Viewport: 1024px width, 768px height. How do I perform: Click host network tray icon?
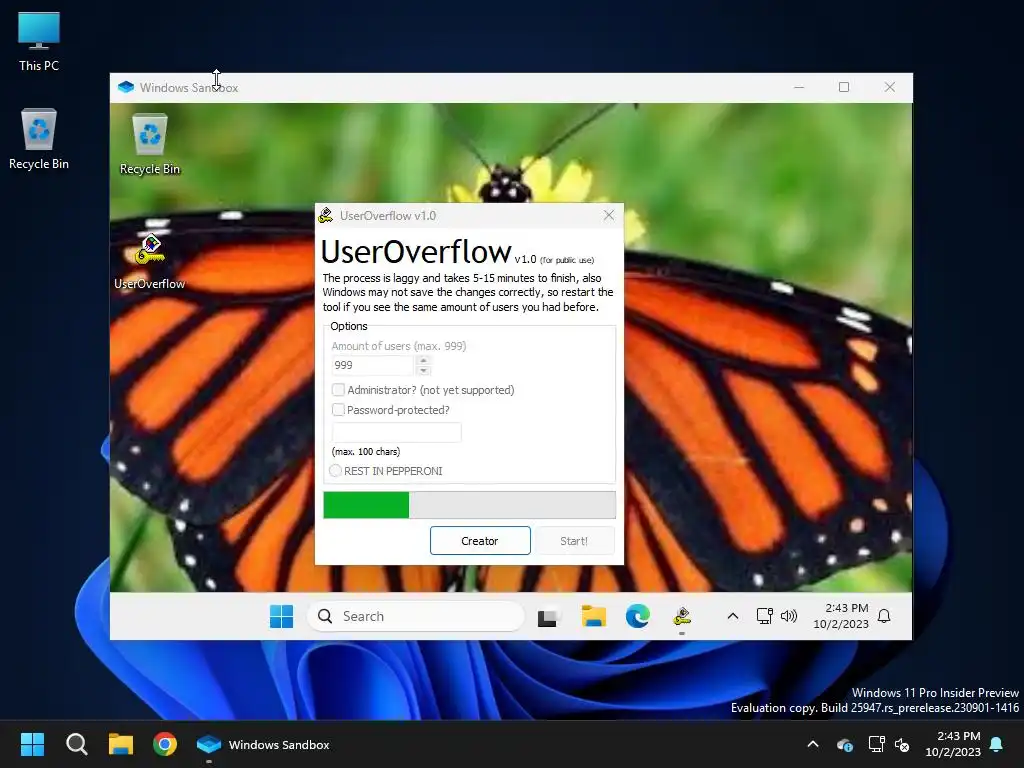(x=876, y=744)
